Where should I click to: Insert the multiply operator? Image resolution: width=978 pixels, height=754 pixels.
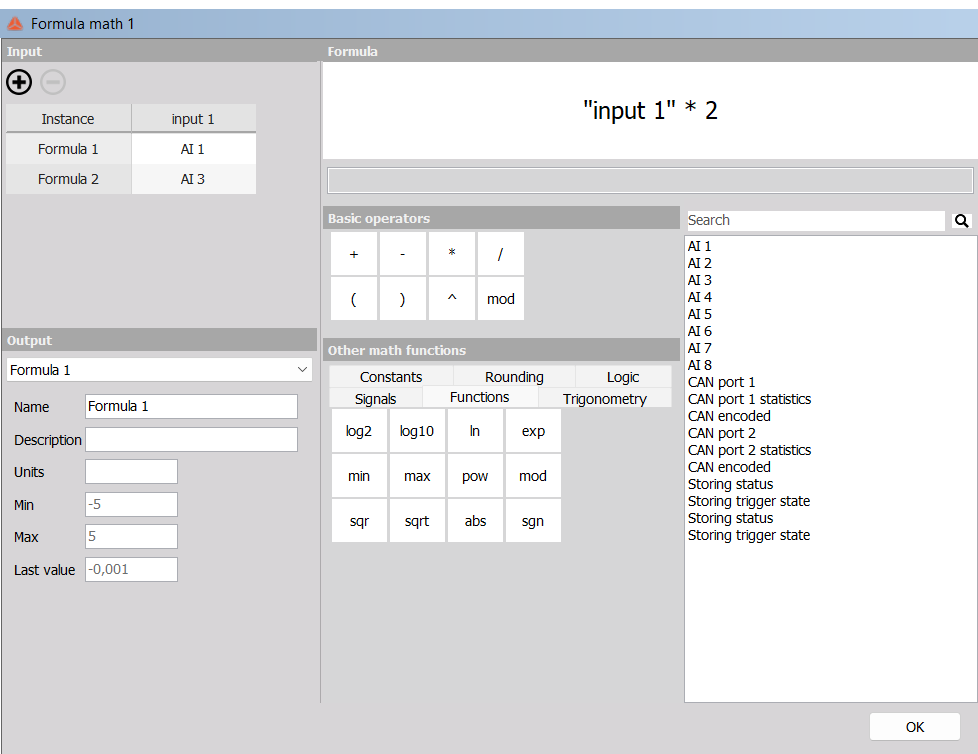[452, 254]
